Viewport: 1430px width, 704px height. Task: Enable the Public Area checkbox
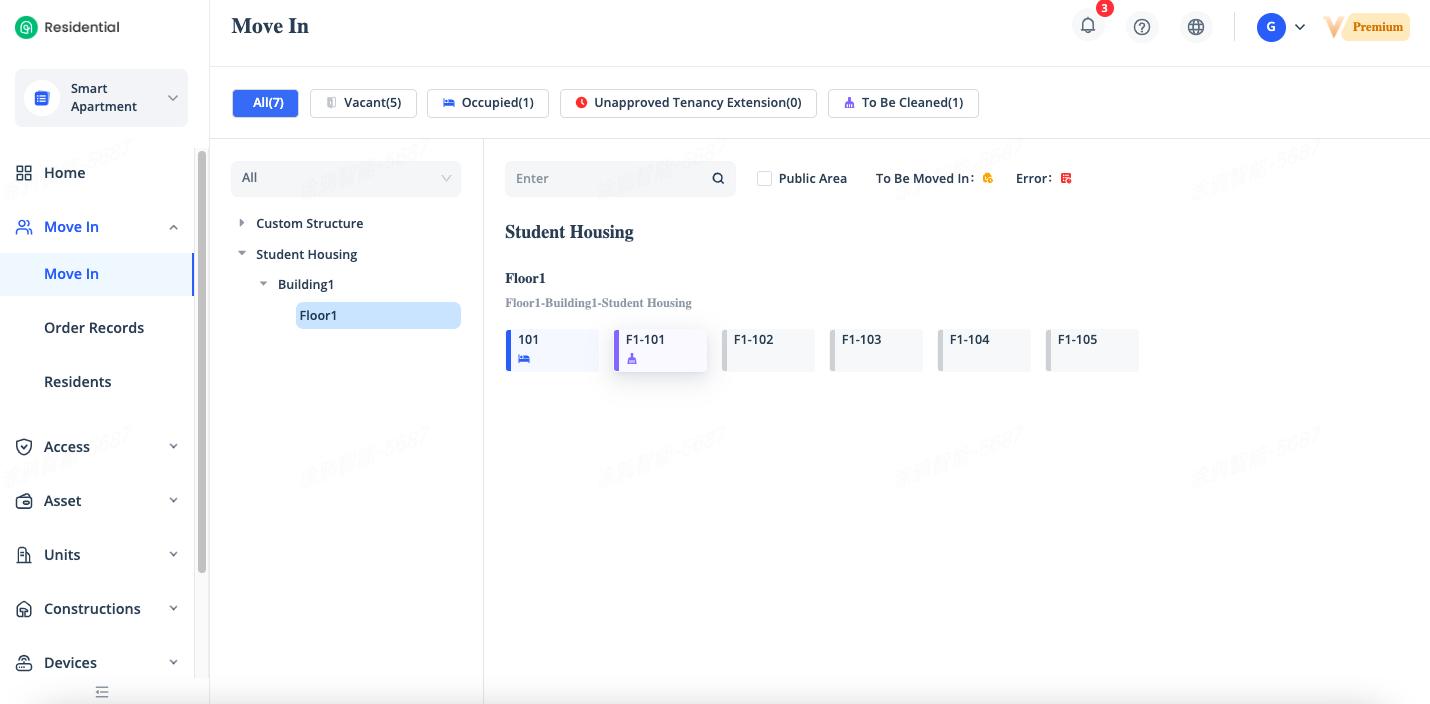point(765,179)
